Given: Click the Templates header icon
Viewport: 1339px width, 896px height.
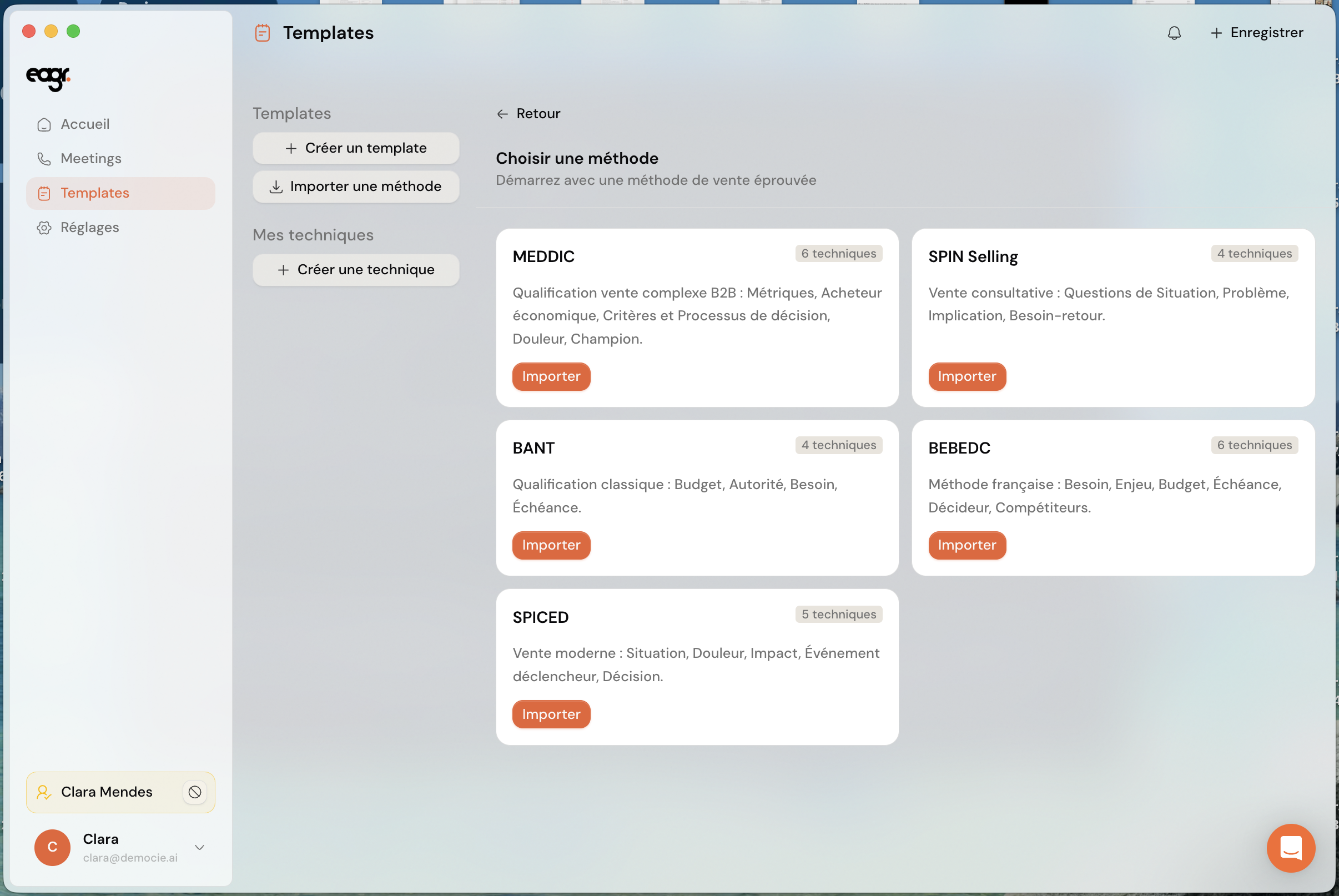Looking at the screenshot, I should [x=262, y=33].
